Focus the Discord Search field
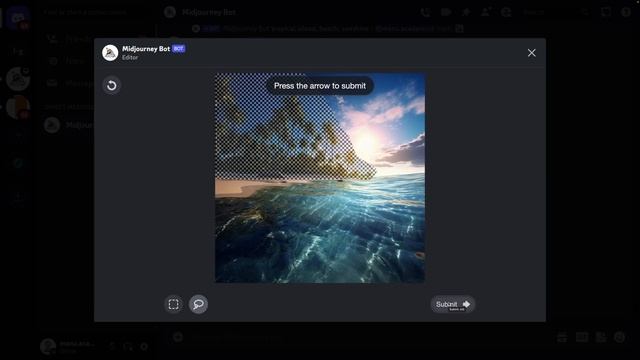This screenshot has height=360, width=640. click(x=556, y=12)
